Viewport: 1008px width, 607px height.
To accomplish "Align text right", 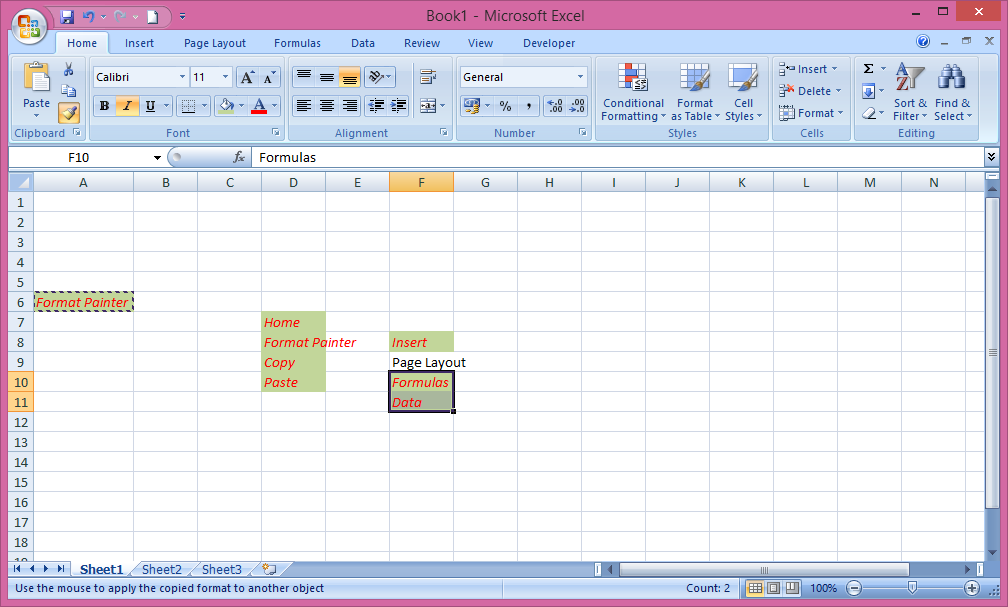I will click(x=350, y=106).
